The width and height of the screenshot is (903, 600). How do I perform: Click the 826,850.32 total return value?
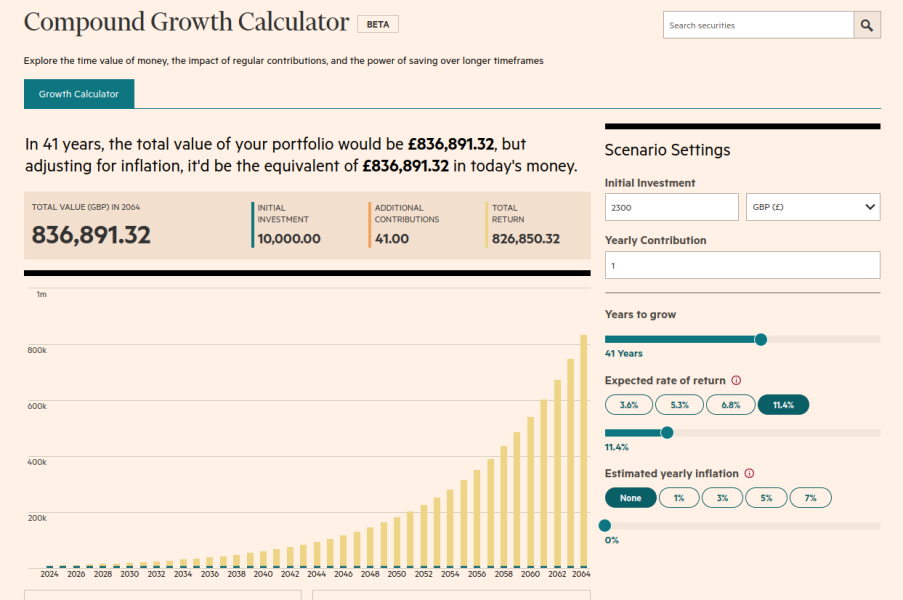coord(526,238)
